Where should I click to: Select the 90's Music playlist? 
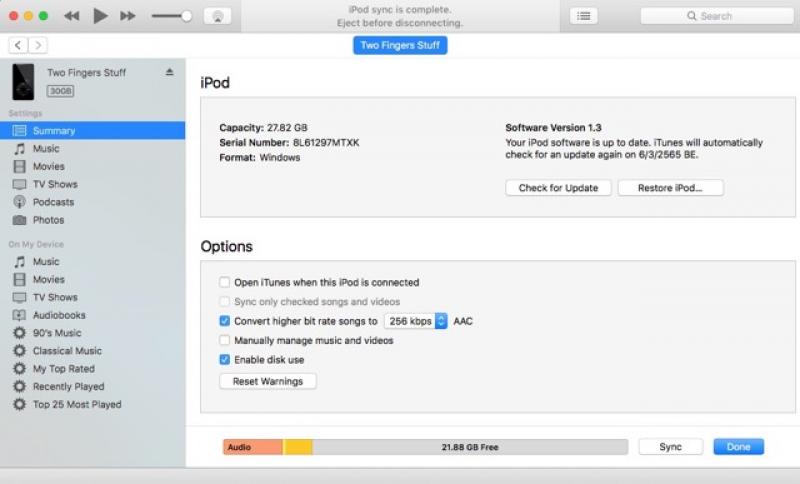[x=57, y=333]
